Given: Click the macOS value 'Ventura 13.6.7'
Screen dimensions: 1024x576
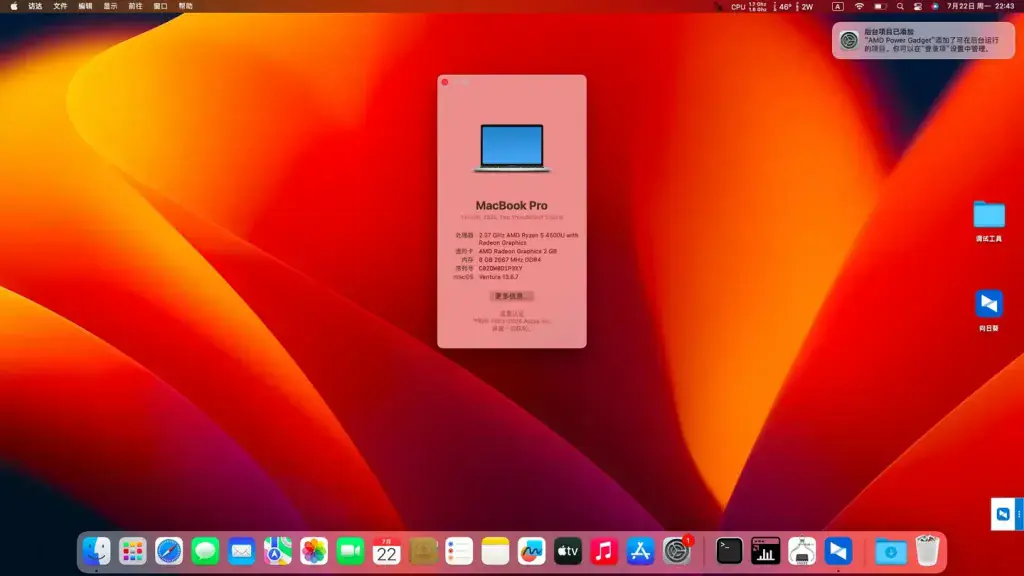Looking at the screenshot, I should (x=498, y=277).
